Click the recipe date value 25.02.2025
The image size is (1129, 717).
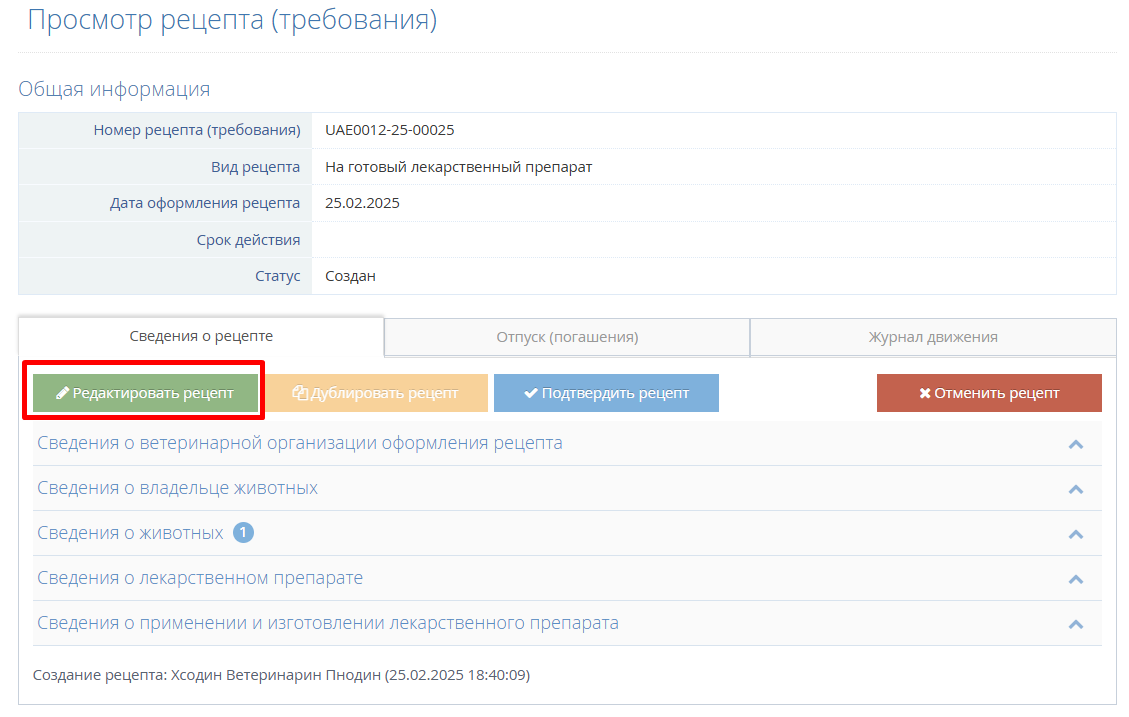tap(362, 203)
